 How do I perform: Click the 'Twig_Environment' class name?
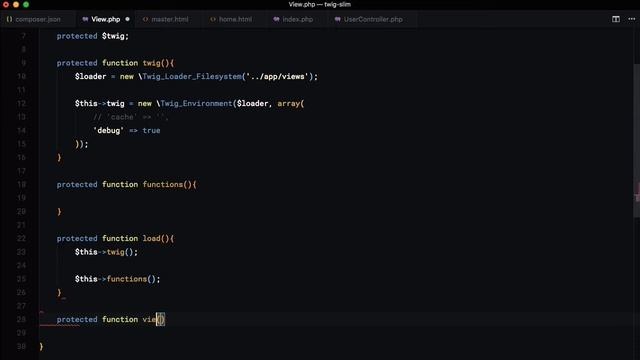coord(196,103)
